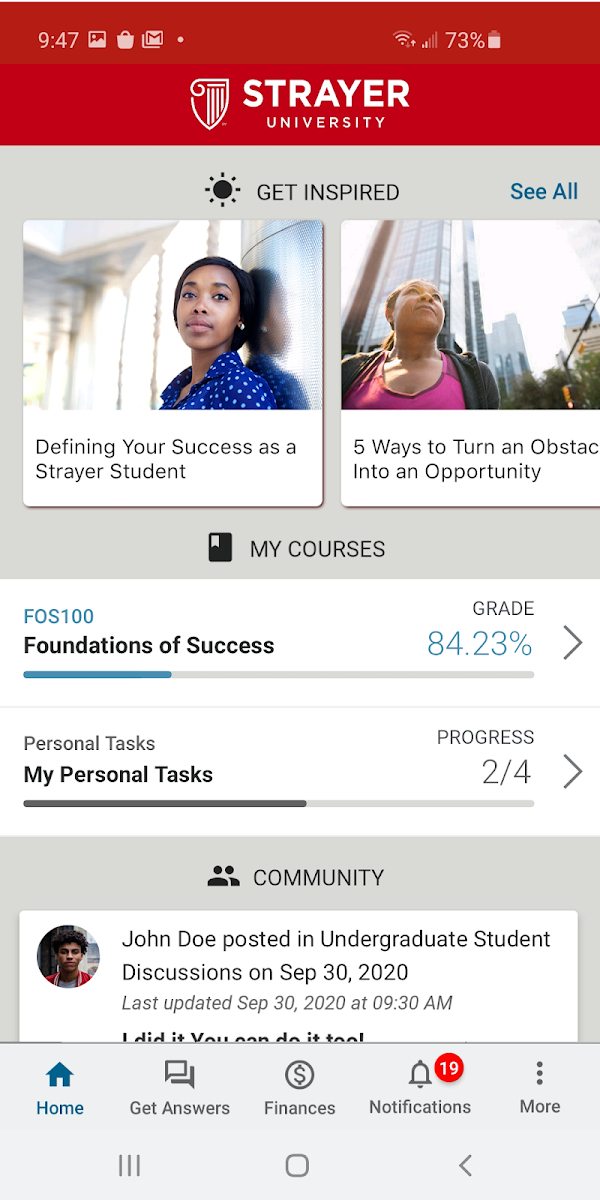Click See All inspiration link
Screen dimensions: 600x1200
tap(543, 191)
